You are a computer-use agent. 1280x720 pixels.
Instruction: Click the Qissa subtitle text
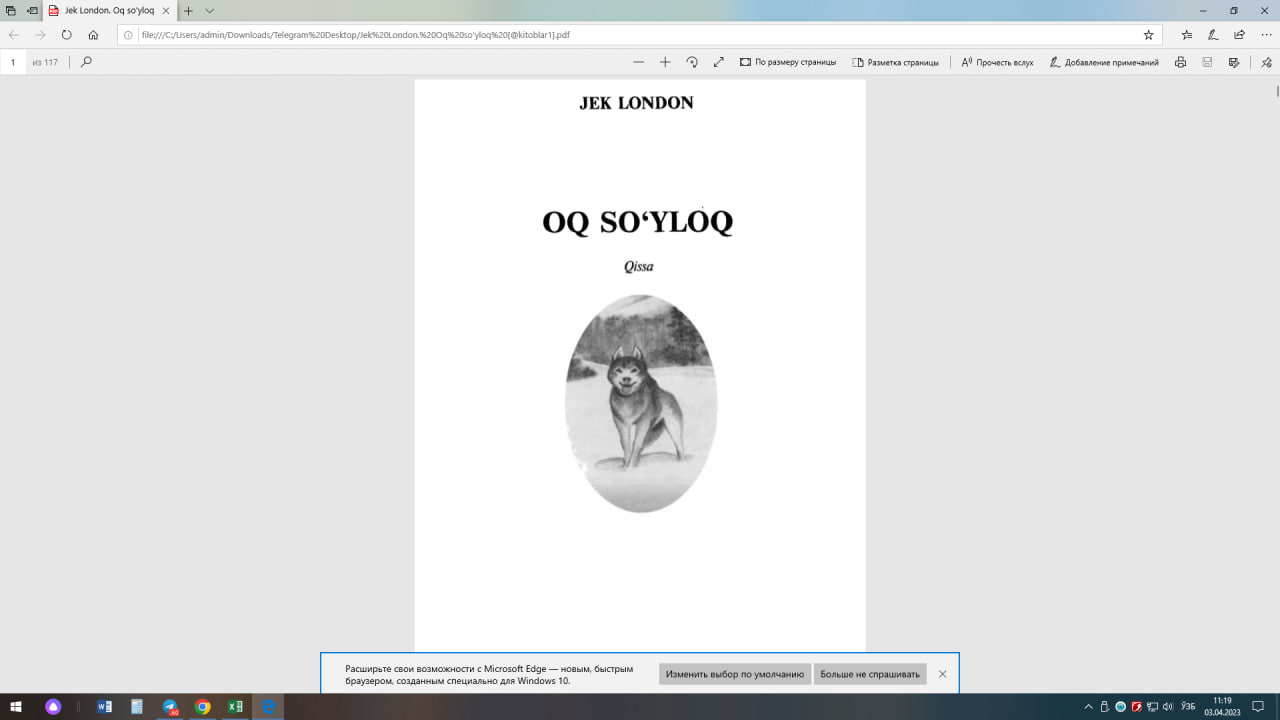click(x=638, y=267)
